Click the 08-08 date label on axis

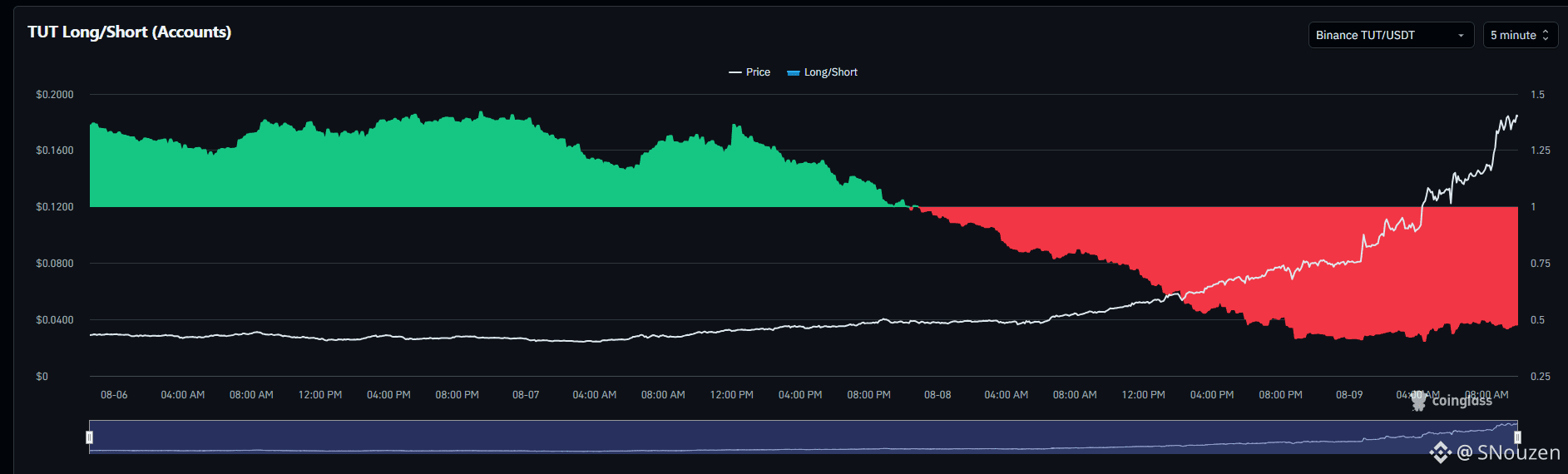pos(937,395)
